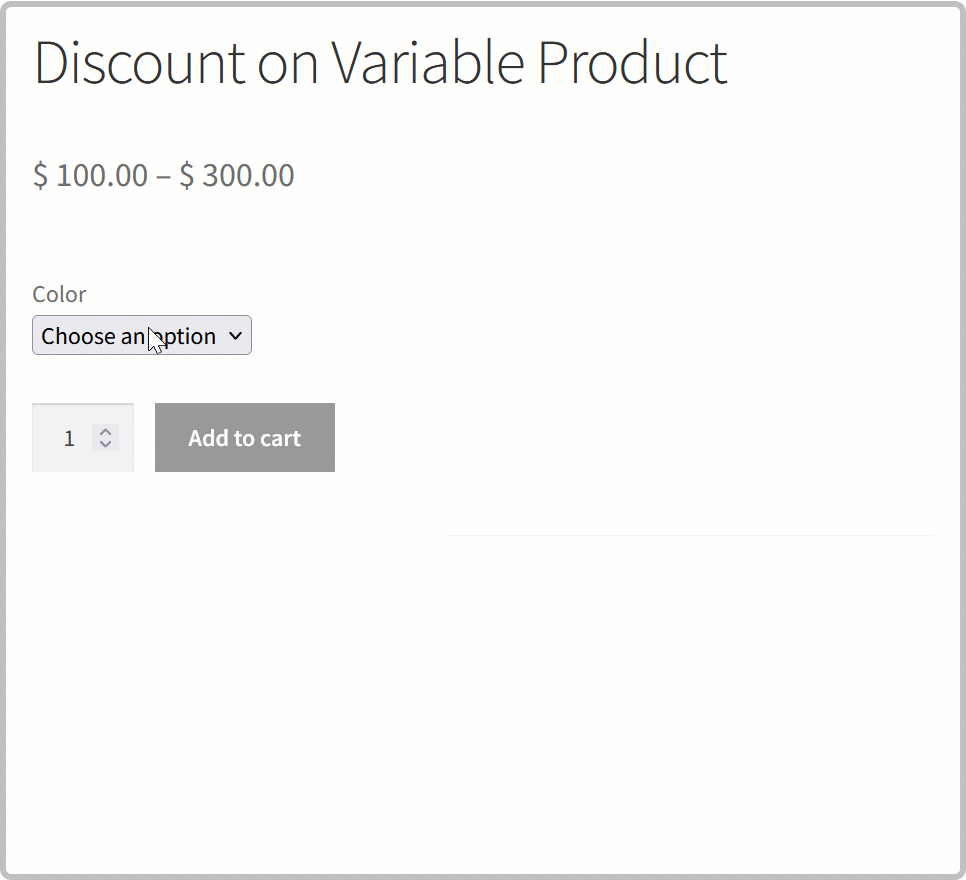Click the word 'Product' in the heading
The image size is (966, 880).
pos(632,63)
